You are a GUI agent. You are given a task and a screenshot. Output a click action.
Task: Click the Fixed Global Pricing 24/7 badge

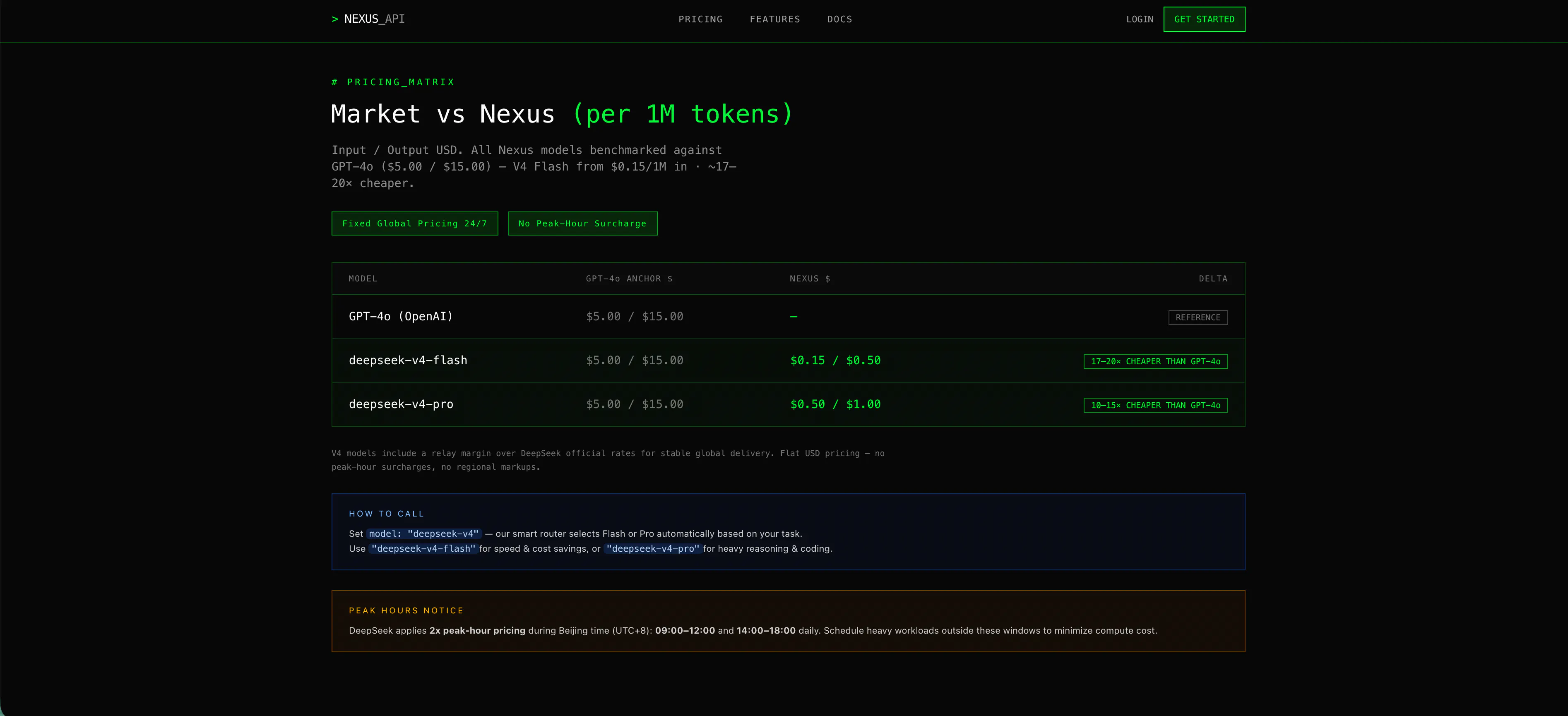[414, 223]
